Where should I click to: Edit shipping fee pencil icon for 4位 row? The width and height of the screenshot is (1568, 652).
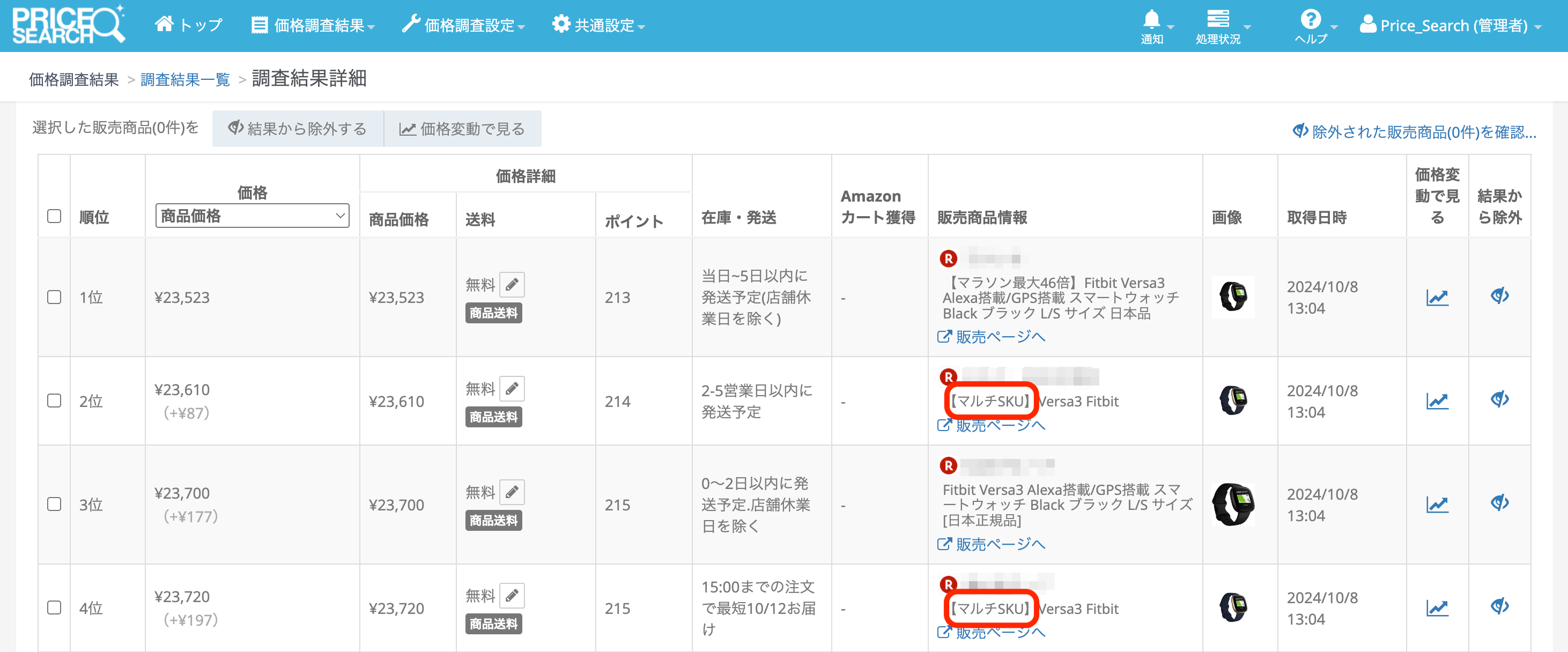[512, 595]
